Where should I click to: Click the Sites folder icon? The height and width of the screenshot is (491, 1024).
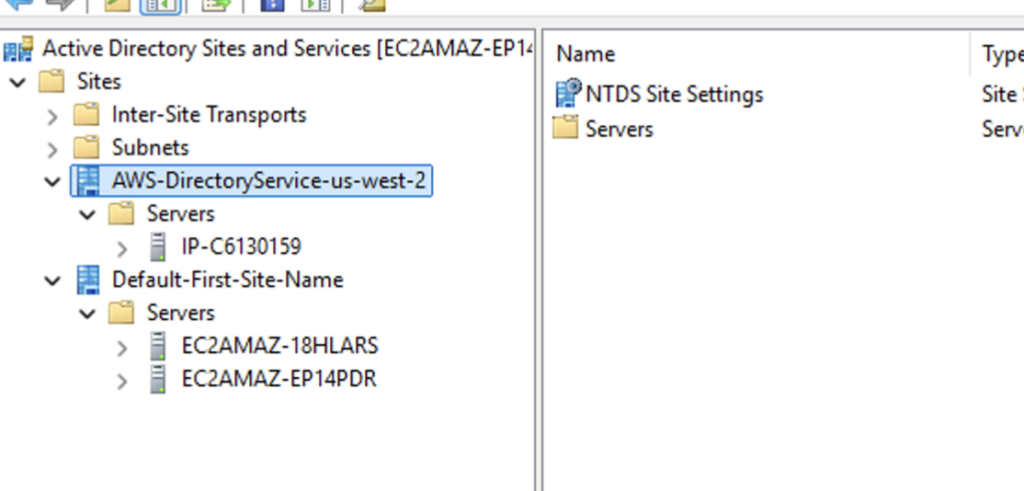52,81
